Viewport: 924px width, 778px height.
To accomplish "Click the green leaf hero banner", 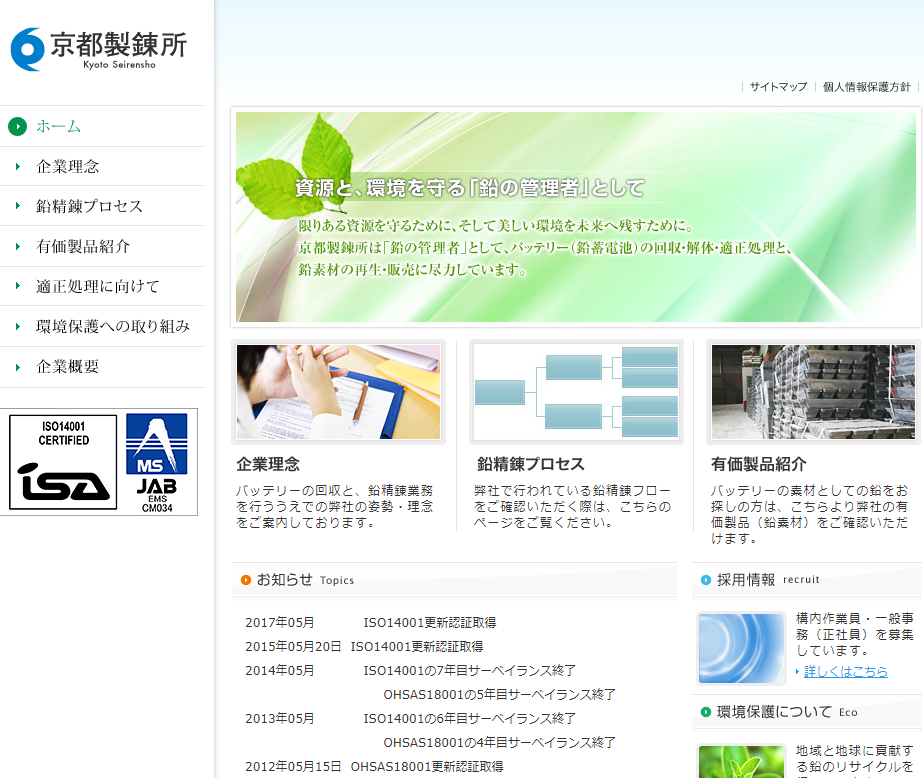I will point(576,217).
